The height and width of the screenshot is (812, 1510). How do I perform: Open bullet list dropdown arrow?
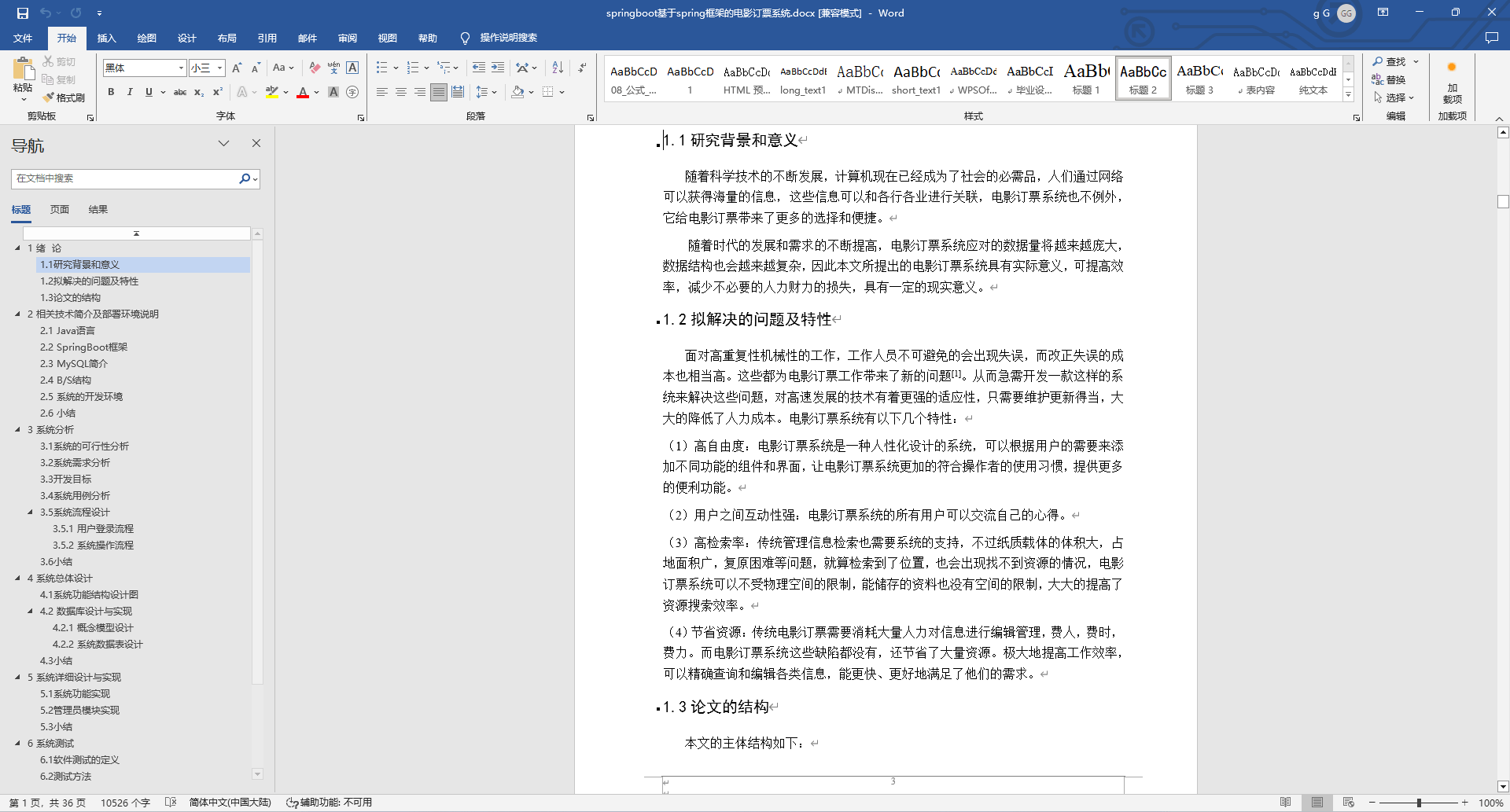(396, 68)
